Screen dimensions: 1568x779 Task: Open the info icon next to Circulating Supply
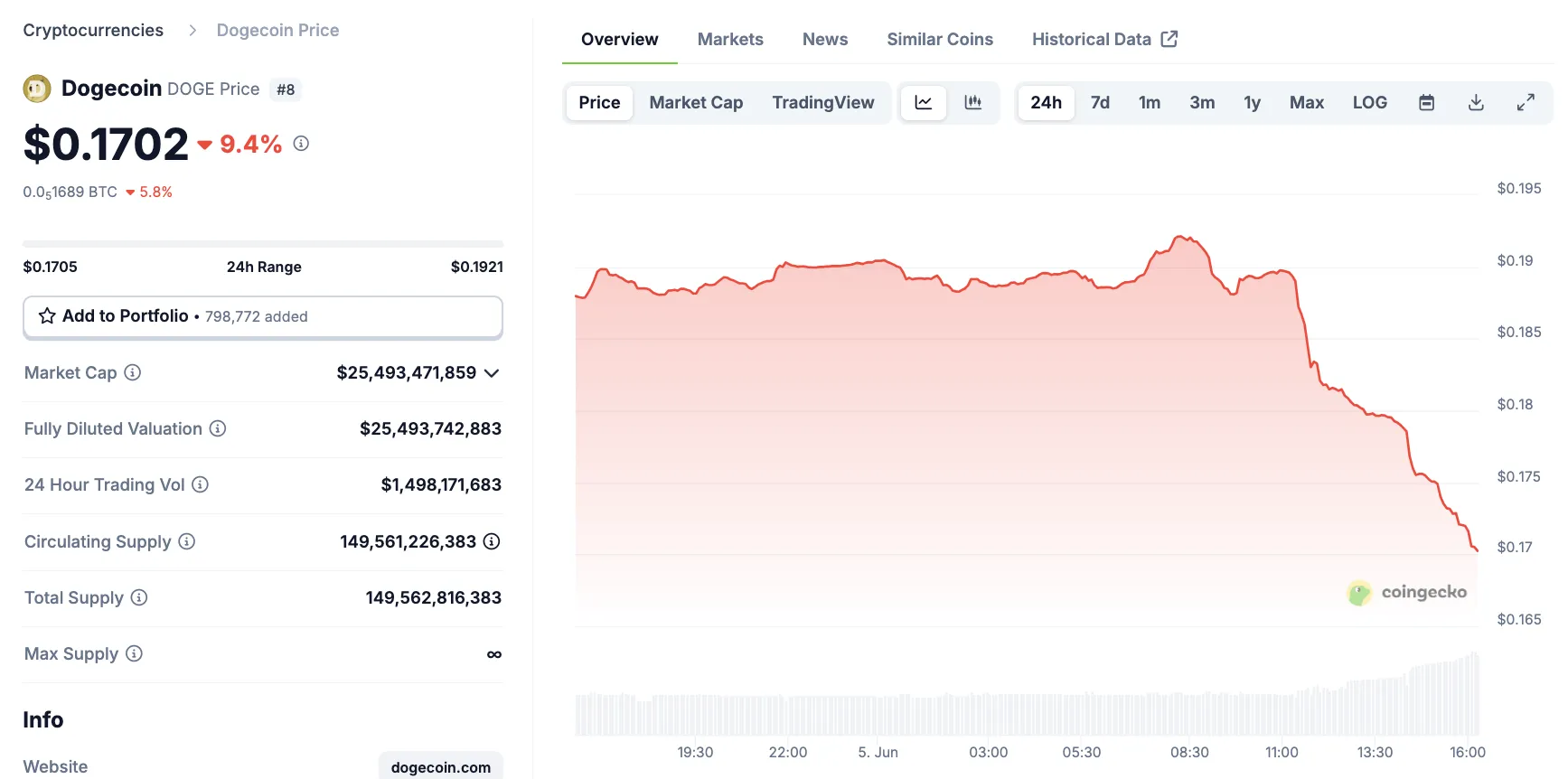pyautogui.click(x=186, y=541)
